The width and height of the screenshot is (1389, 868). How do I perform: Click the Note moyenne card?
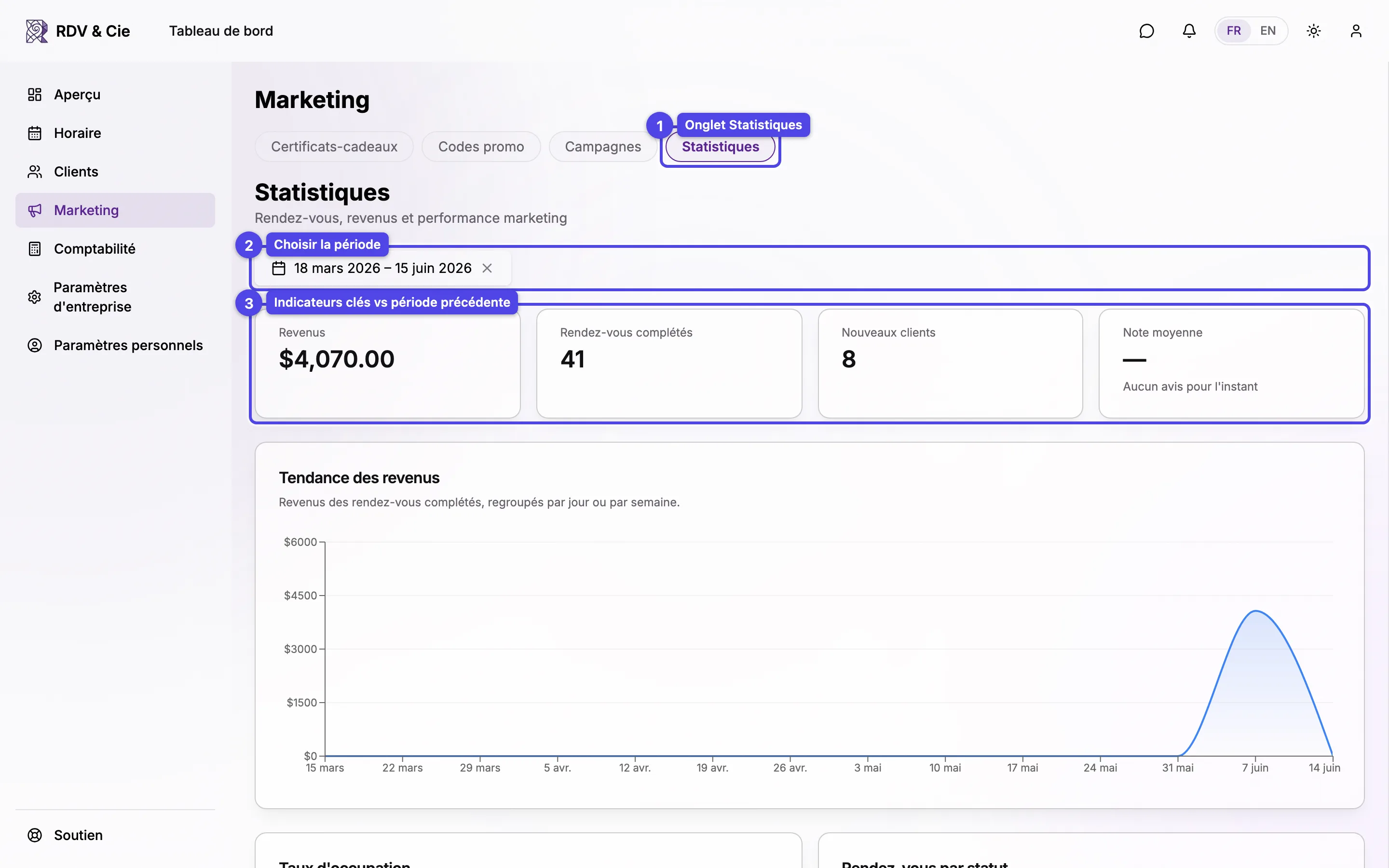pyautogui.click(x=1231, y=364)
